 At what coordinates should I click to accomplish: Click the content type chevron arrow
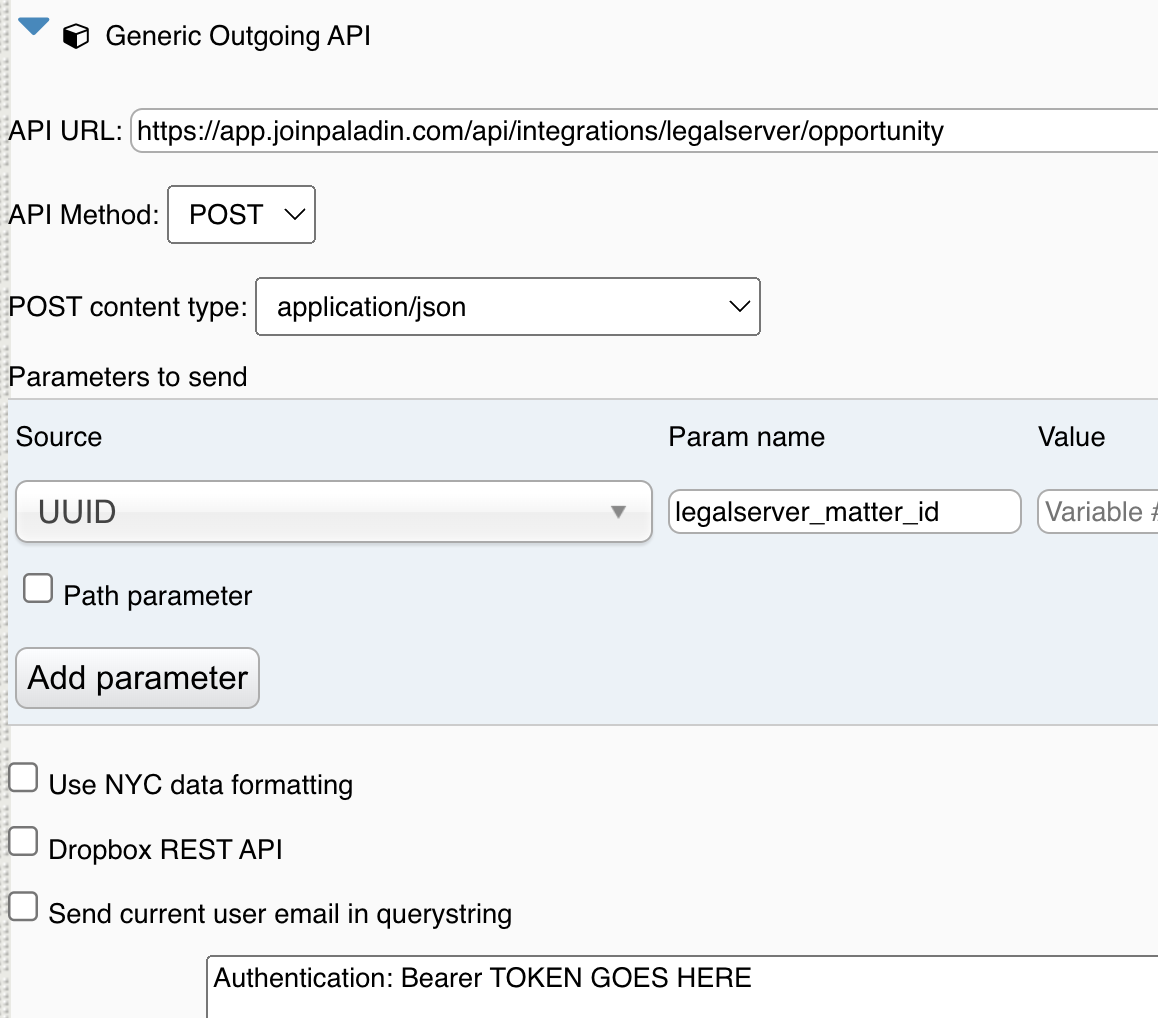[x=741, y=306]
